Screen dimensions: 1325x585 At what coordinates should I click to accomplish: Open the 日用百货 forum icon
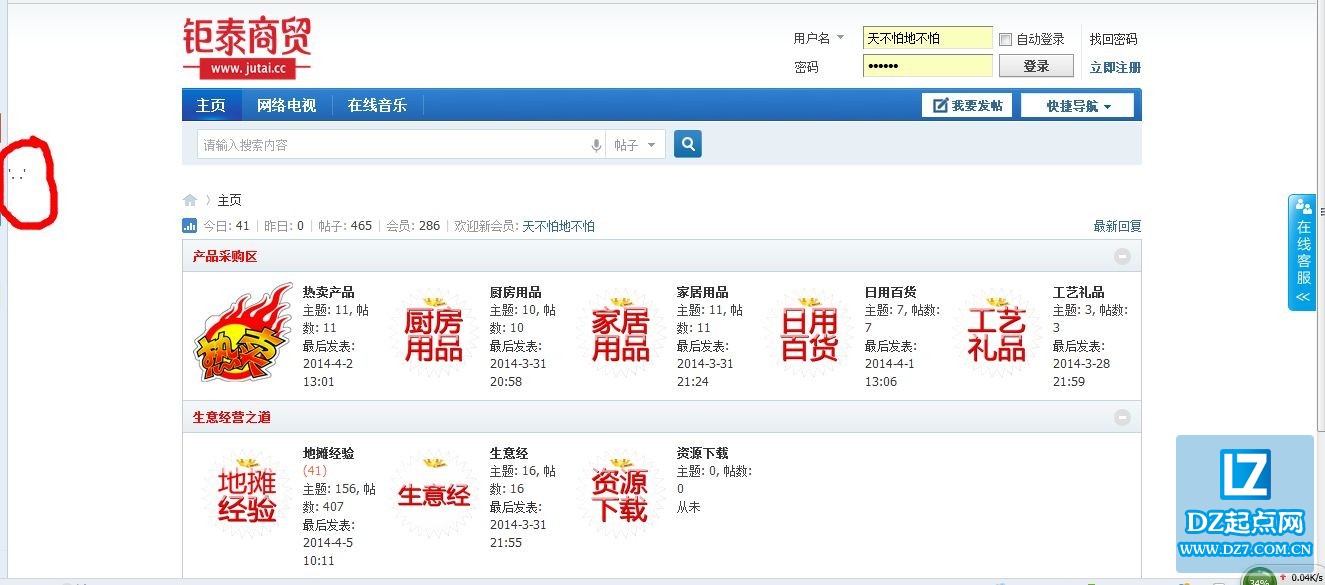point(808,335)
